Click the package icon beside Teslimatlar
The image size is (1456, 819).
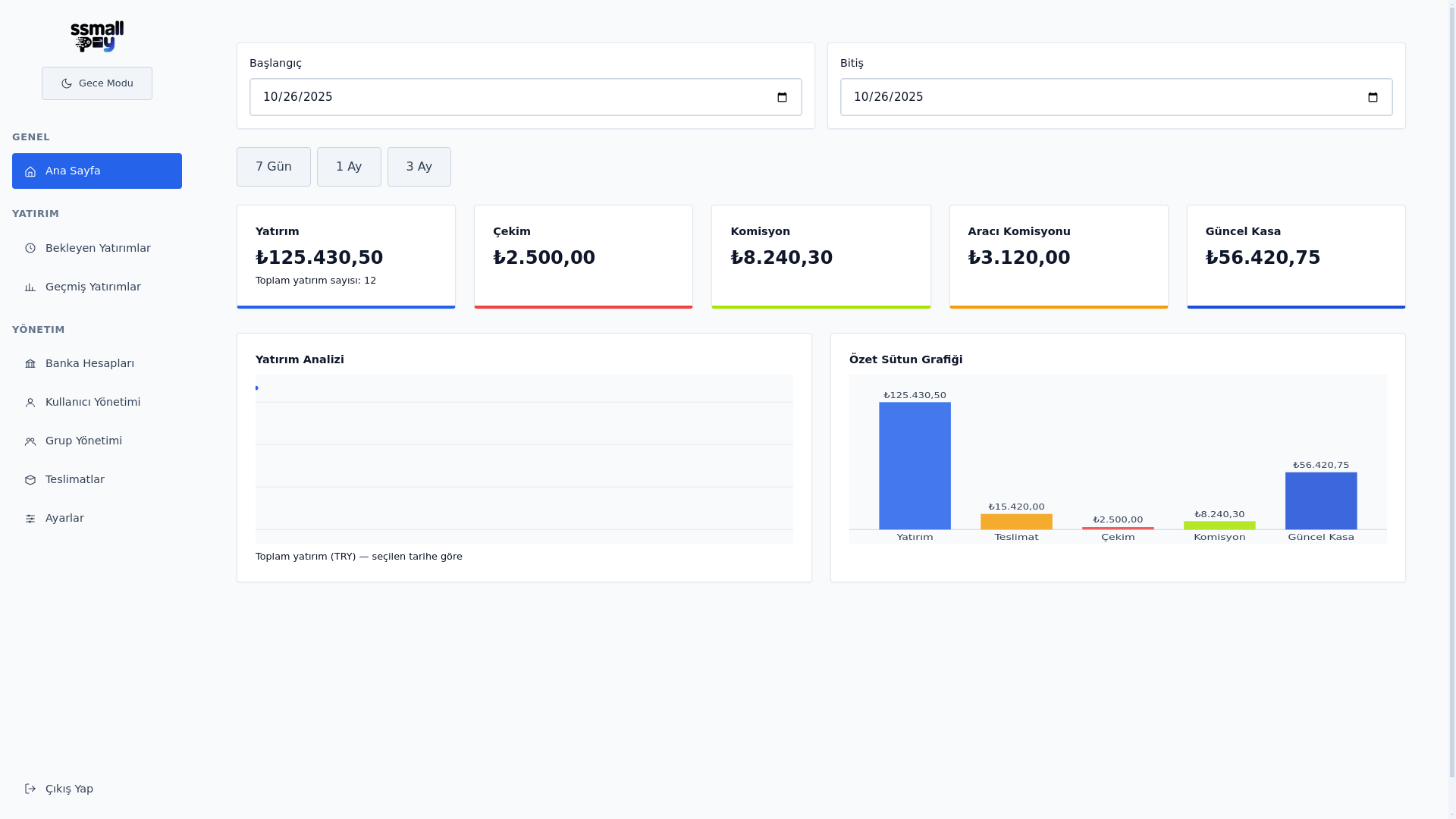(x=30, y=480)
